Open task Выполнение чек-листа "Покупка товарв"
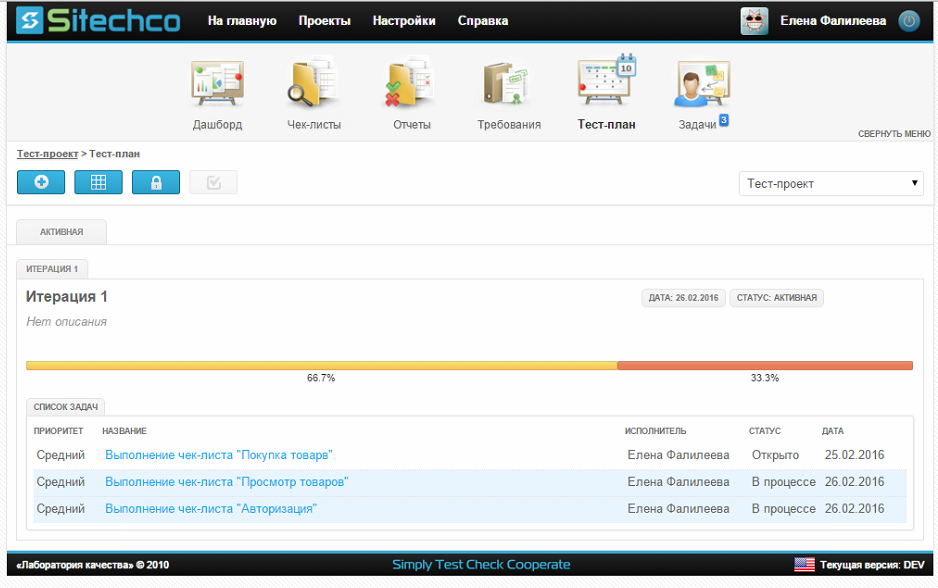This screenshot has height=588, width=938. click(219, 455)
